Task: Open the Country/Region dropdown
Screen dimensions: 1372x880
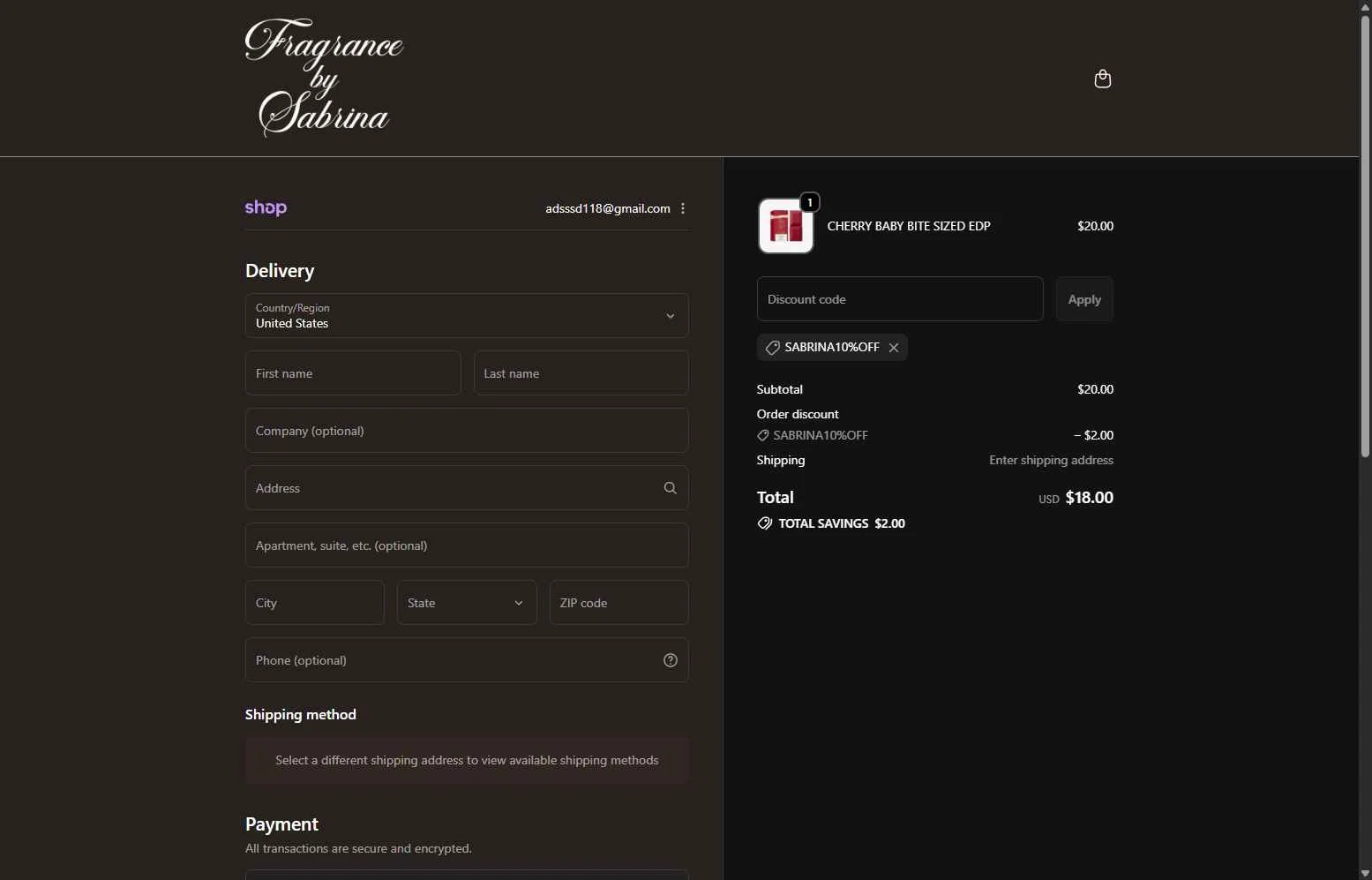Action: coord(467,316)
